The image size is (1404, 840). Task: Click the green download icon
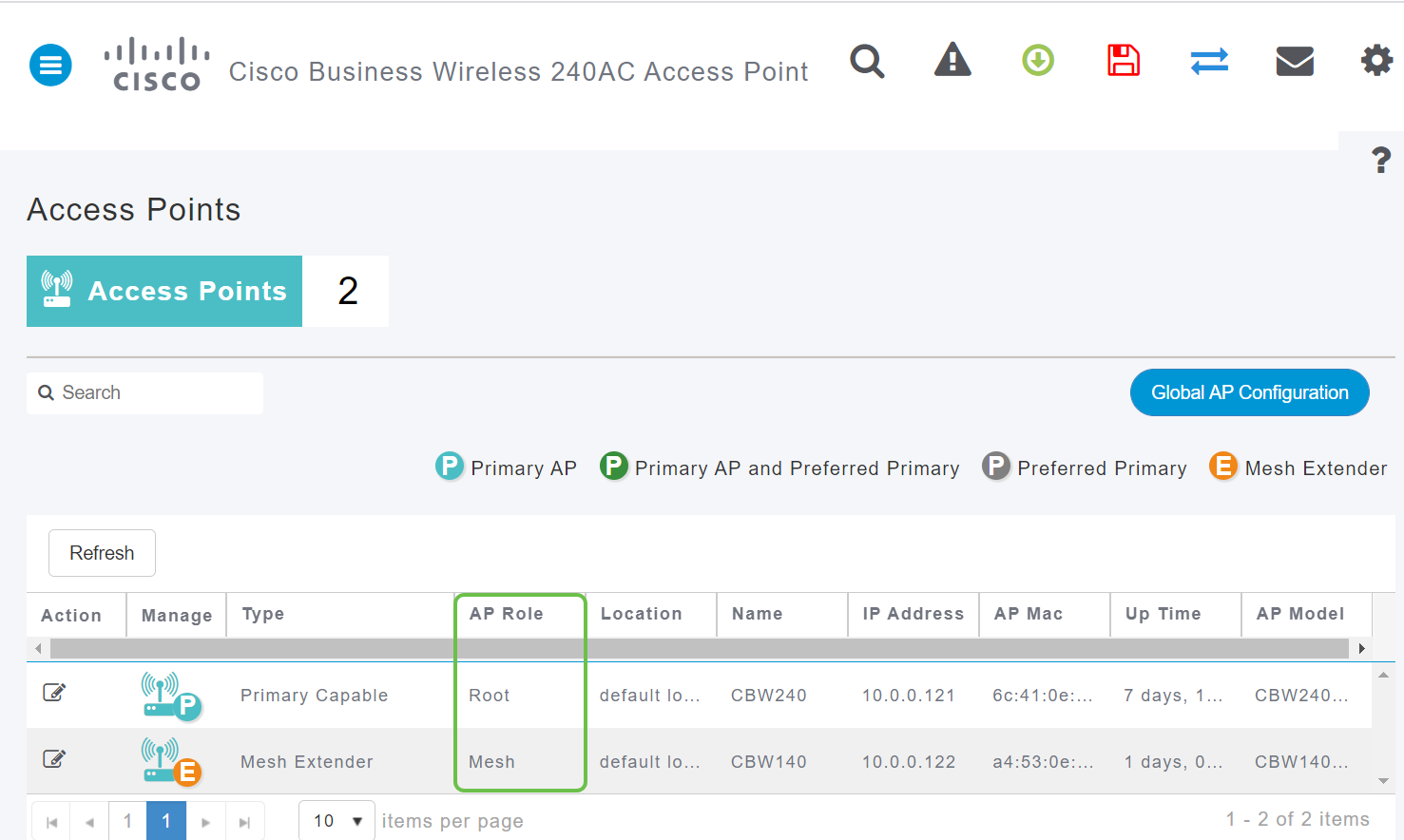tap(1038, 61)
